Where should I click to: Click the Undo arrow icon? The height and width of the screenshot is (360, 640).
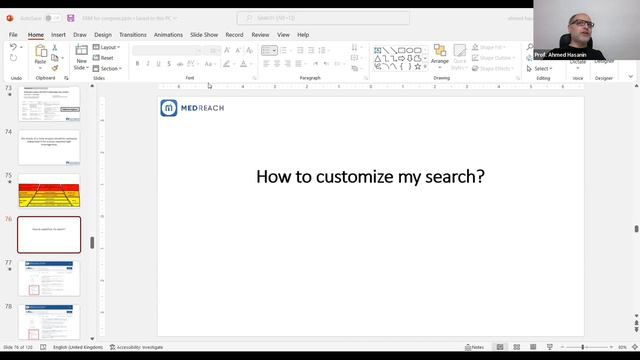(x=13, y=47)
